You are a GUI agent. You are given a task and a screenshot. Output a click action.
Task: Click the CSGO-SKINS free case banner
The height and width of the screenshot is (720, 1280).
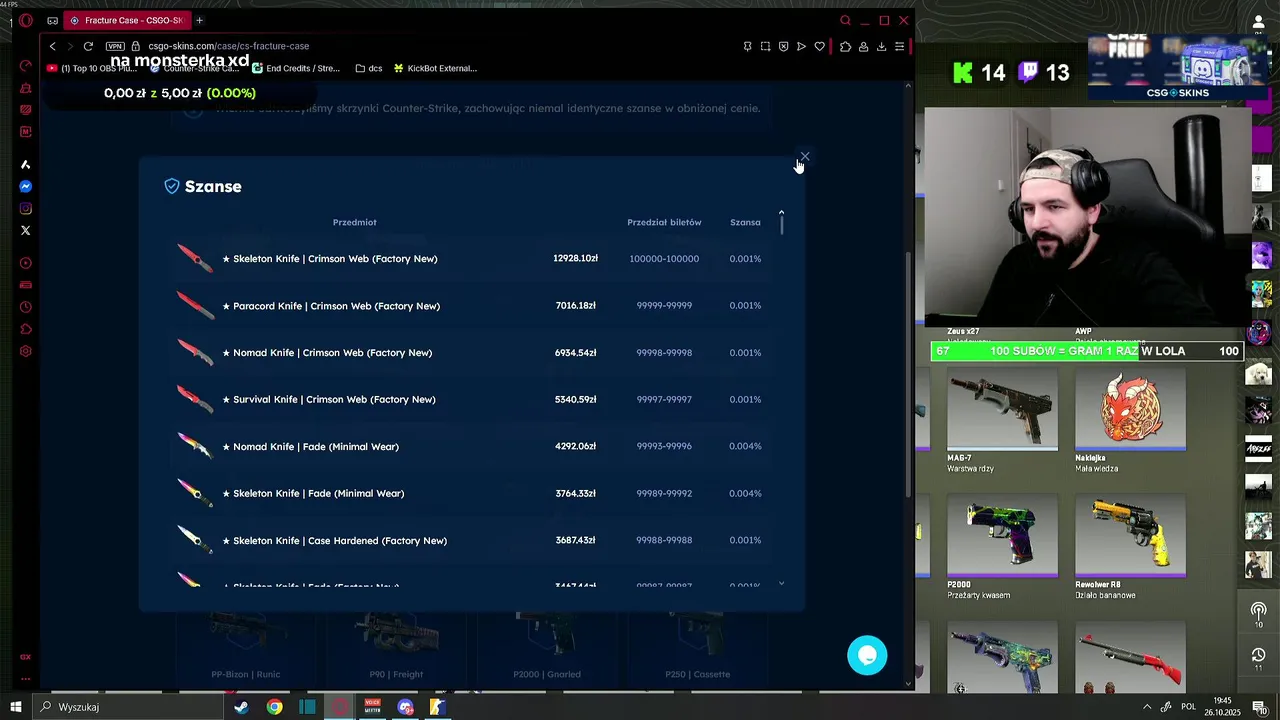1177,67
